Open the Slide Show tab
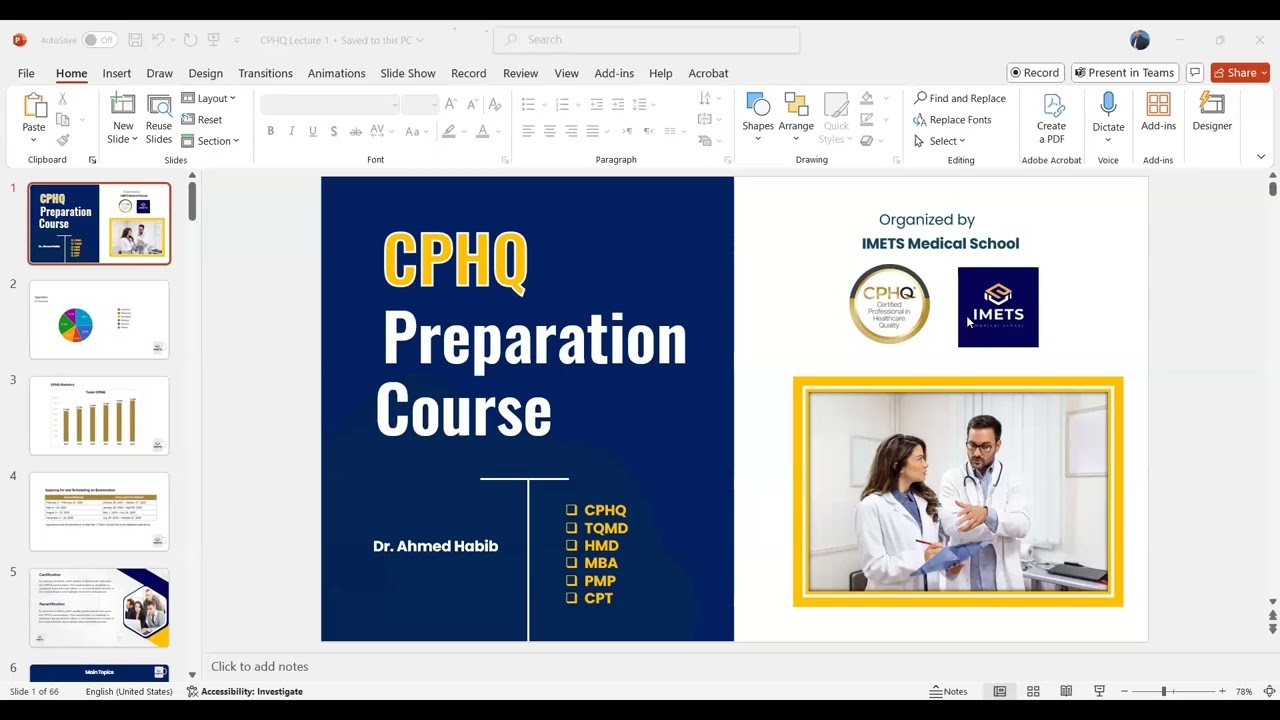The image size is (1280, 720). pos(408,73)
